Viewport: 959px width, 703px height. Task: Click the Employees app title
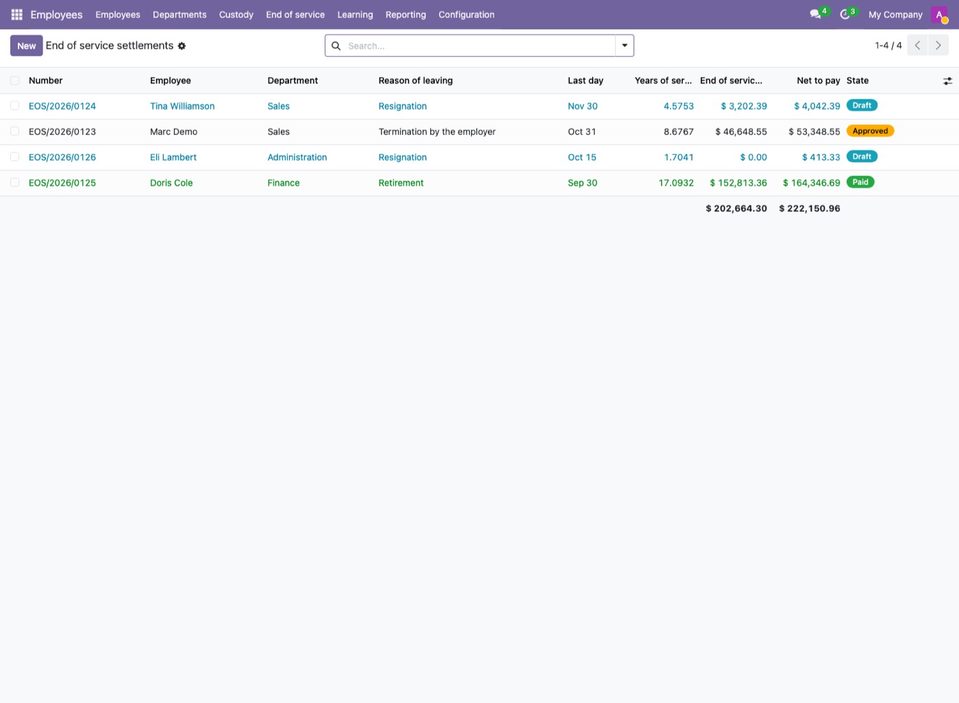point(56,15)
